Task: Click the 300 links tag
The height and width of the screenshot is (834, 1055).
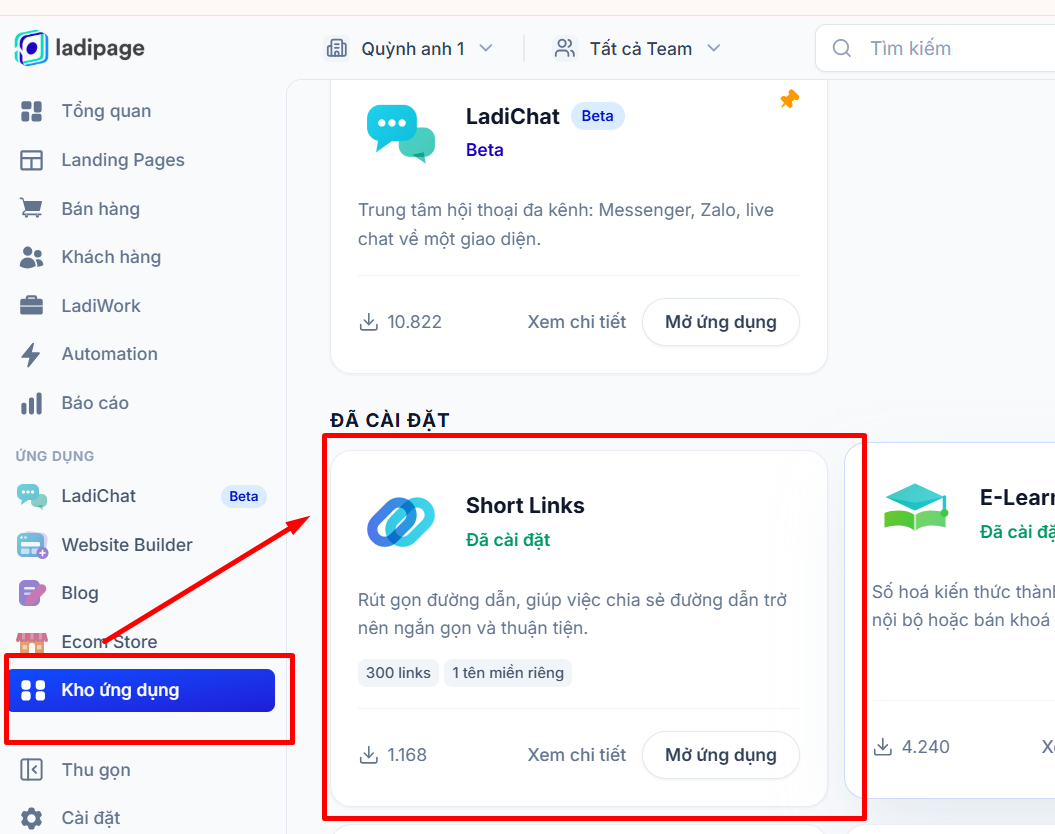Action: [398, 673]
